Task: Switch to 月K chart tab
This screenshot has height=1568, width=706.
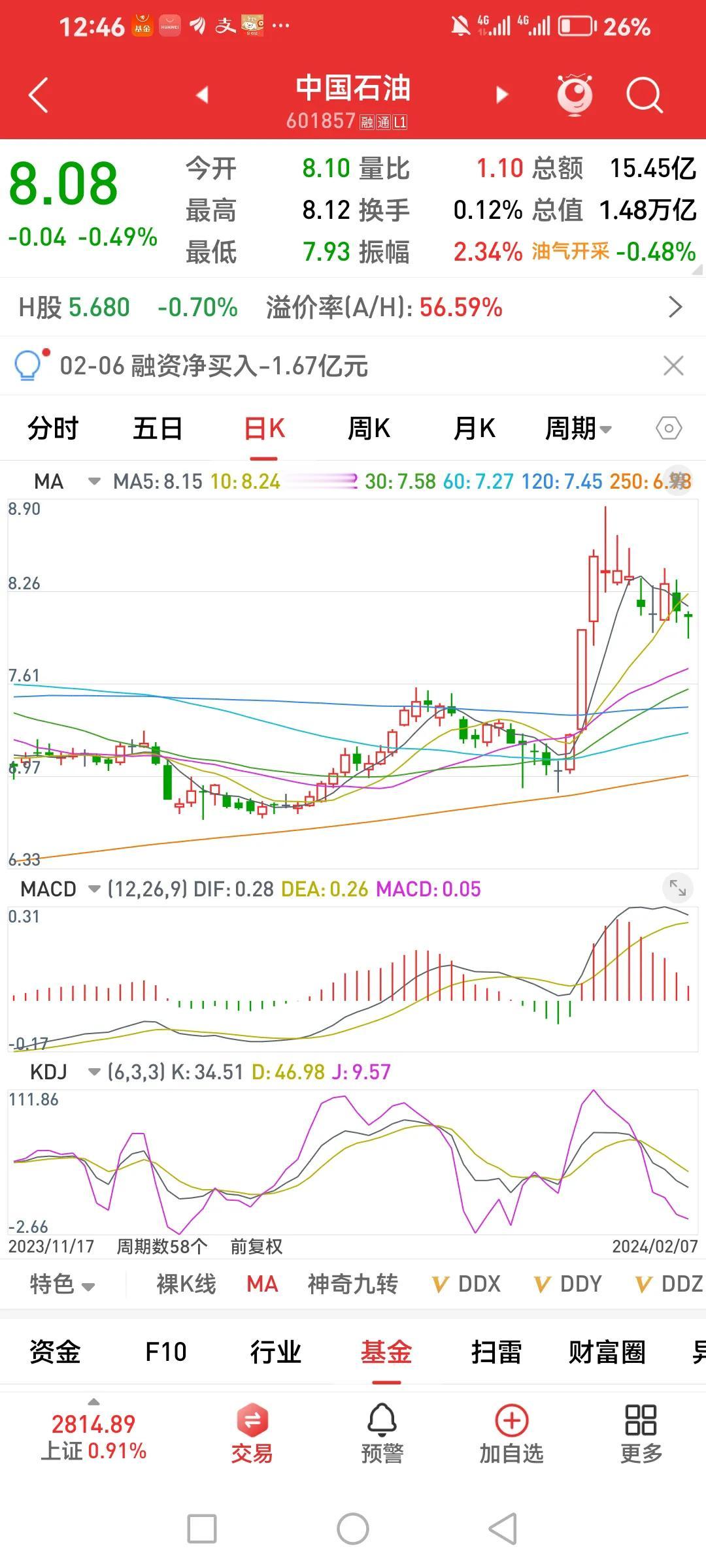Action: tap(474, 429)
